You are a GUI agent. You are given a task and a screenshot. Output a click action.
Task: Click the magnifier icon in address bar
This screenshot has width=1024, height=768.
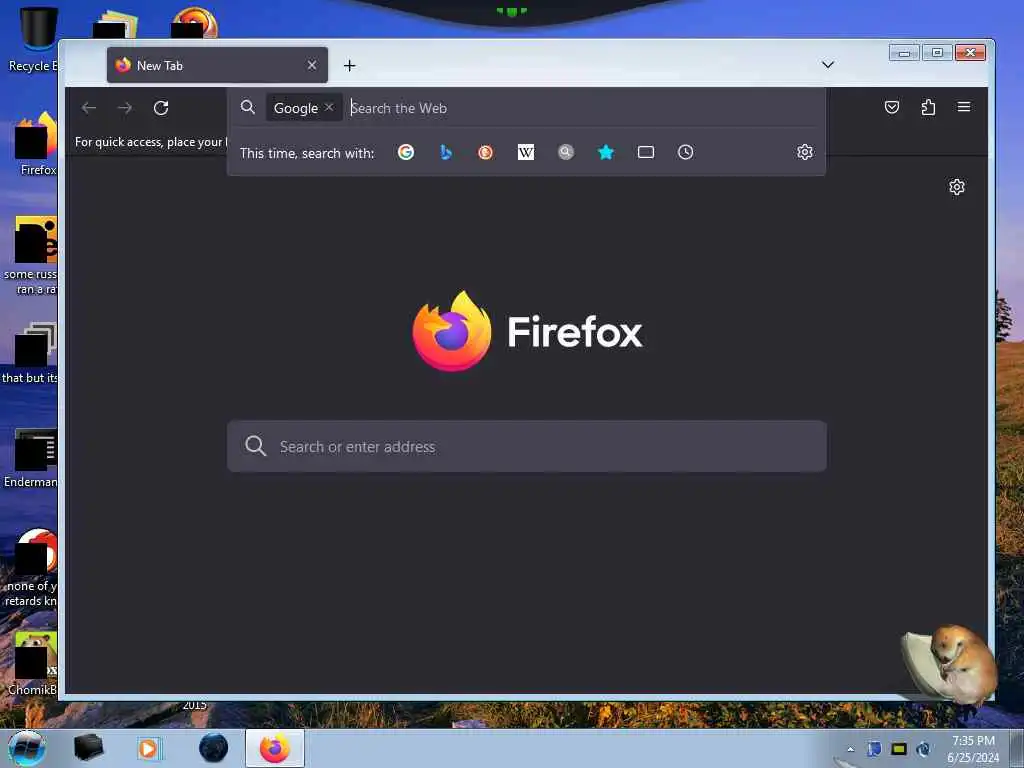click(248, 107)
